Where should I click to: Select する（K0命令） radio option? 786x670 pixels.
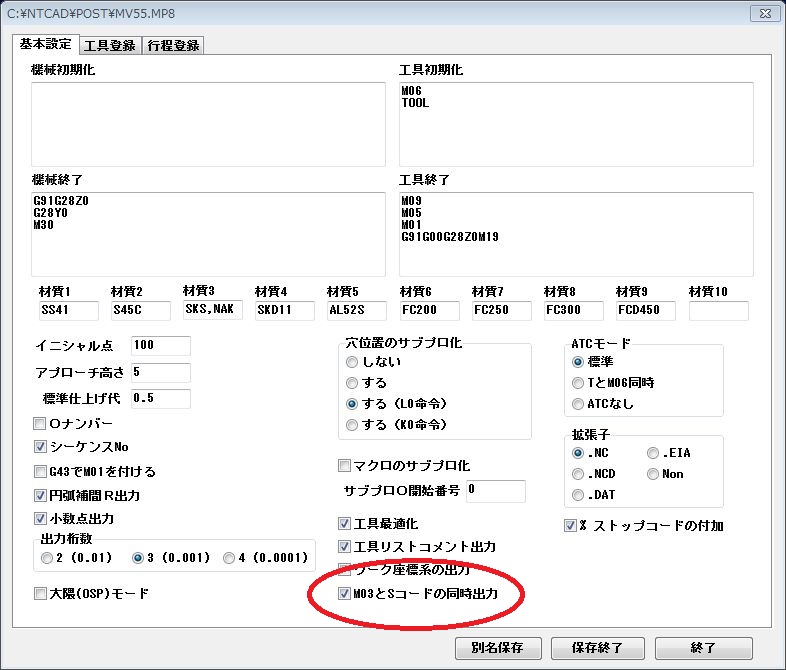(x=352, y=425)
